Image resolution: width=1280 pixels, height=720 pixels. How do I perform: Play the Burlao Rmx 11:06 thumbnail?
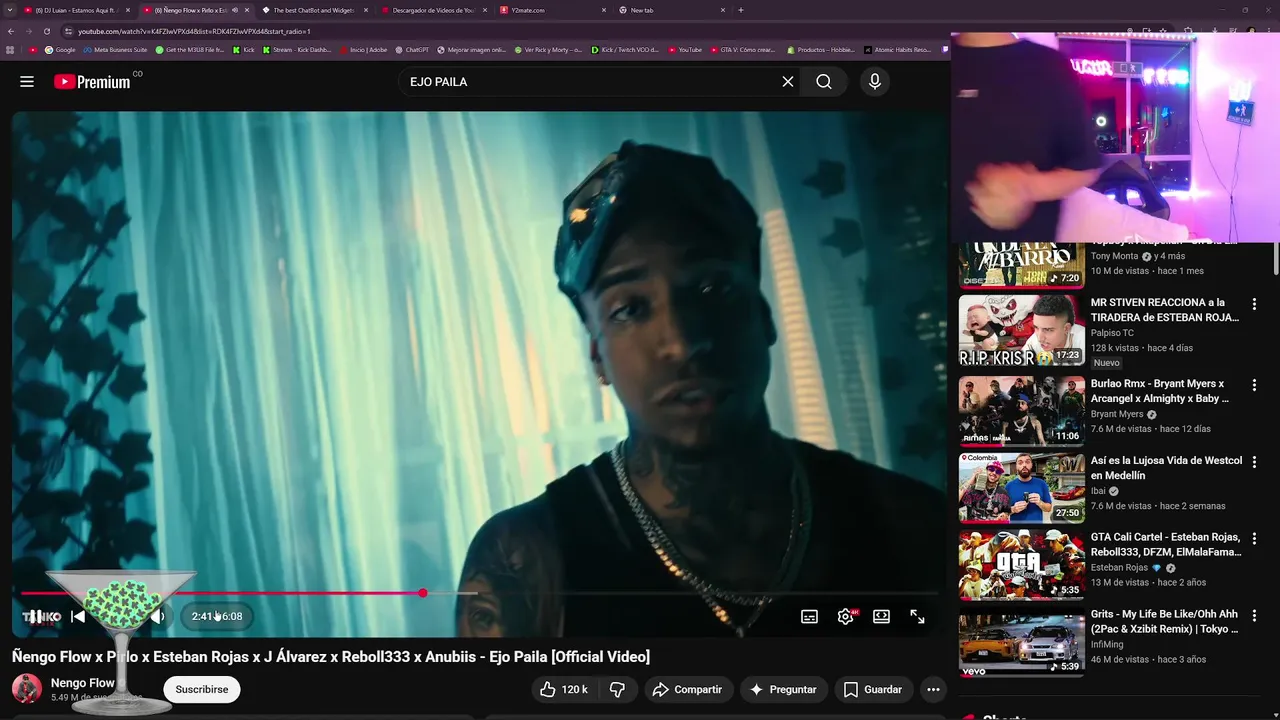[1022, 410]
